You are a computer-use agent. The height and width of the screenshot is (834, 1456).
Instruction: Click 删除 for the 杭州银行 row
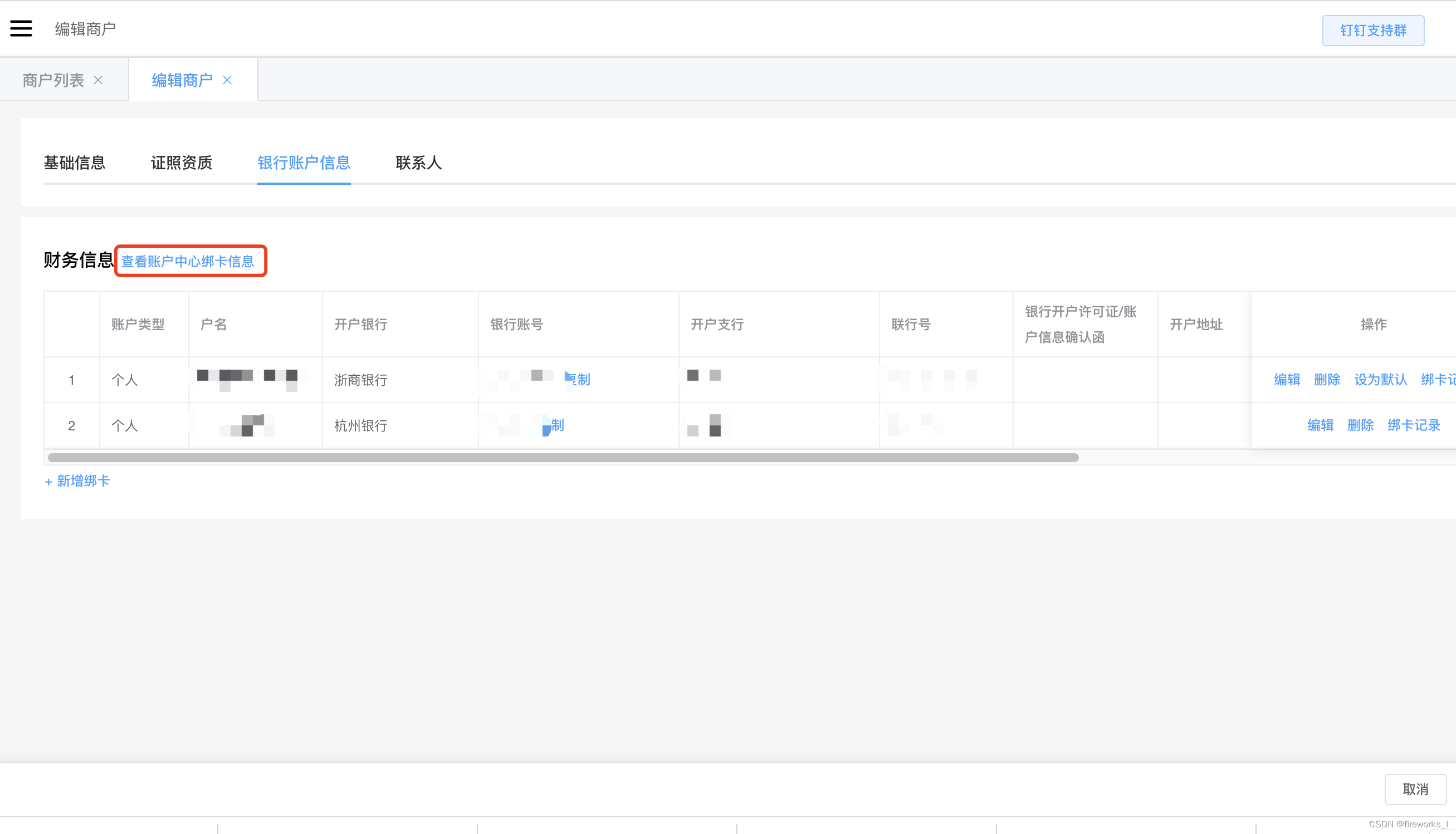click(x=1360, y=425)
